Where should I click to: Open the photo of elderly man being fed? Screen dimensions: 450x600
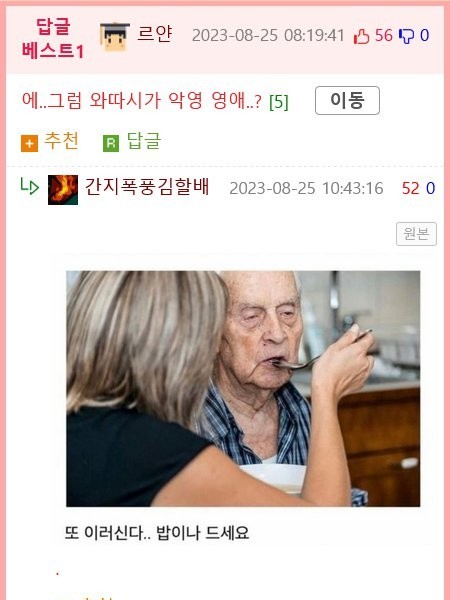[243, 389]
